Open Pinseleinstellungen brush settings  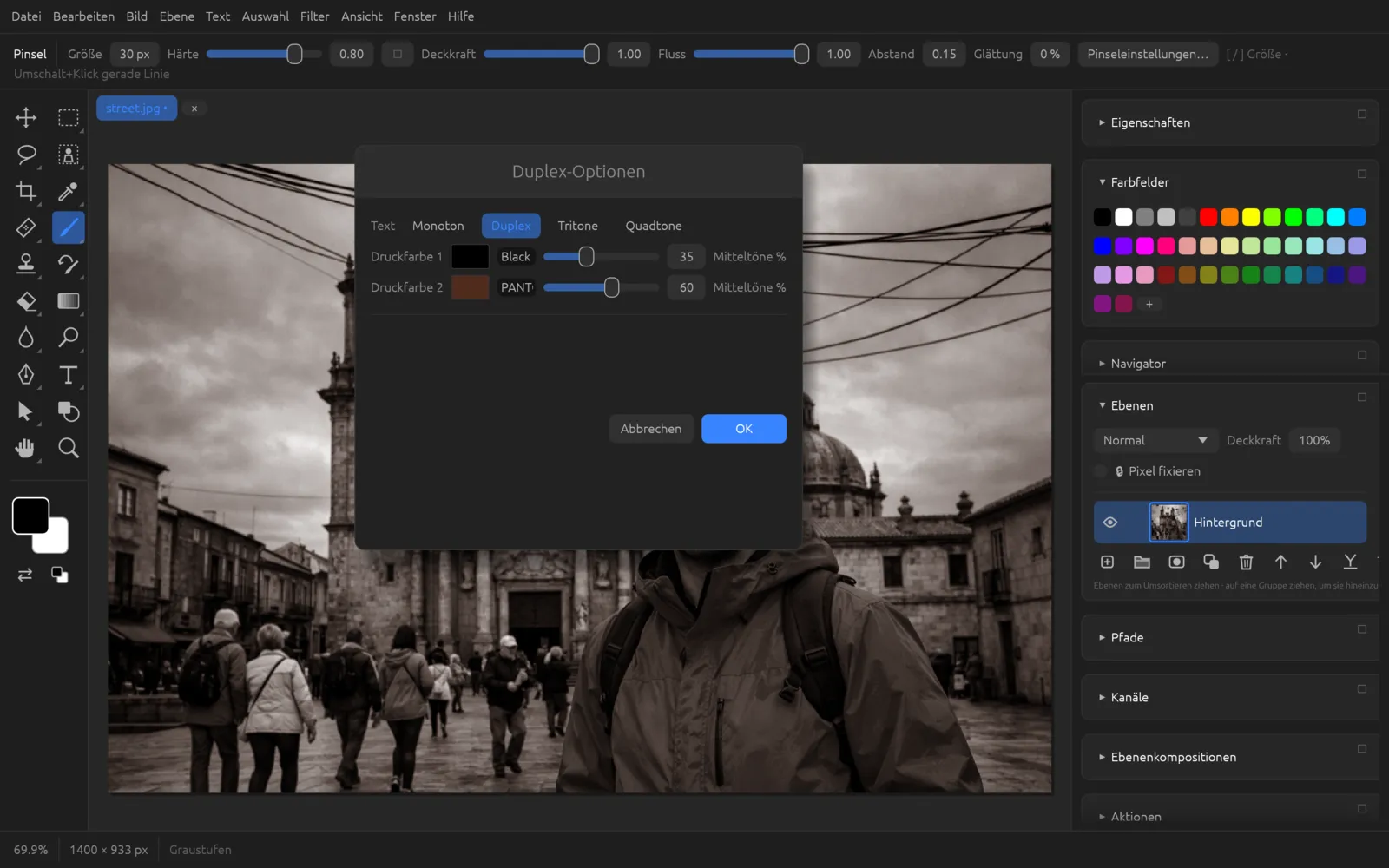tap(1148, 54)
